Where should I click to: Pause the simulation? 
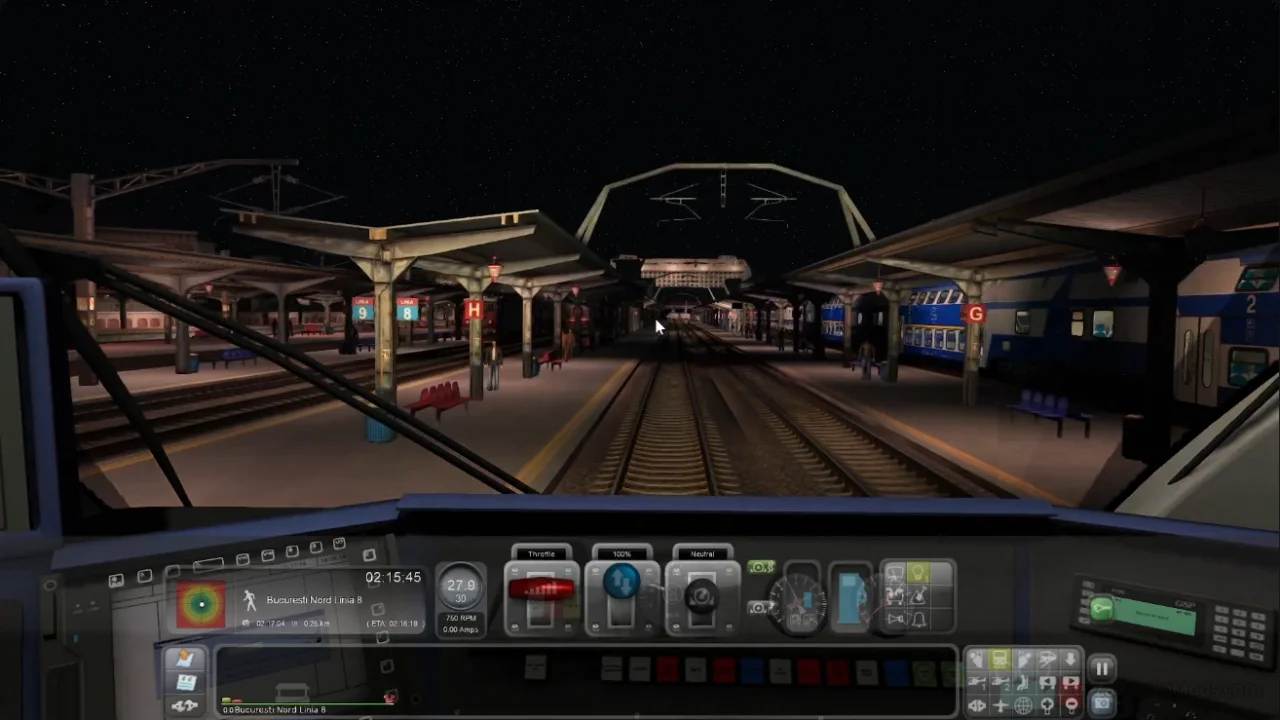pyautogui.click(x=1101, y=670)
